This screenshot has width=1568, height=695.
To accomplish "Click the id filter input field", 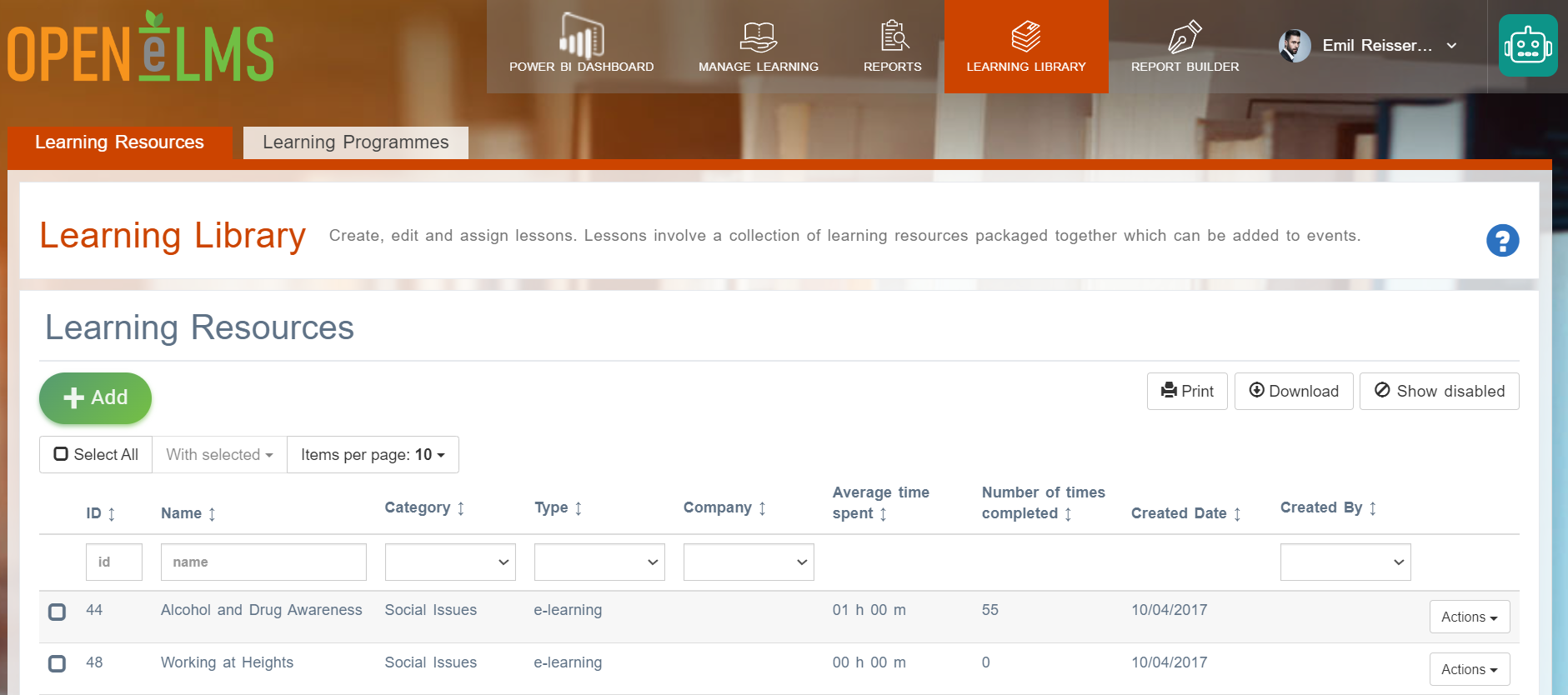I will [x=114, y=562].
